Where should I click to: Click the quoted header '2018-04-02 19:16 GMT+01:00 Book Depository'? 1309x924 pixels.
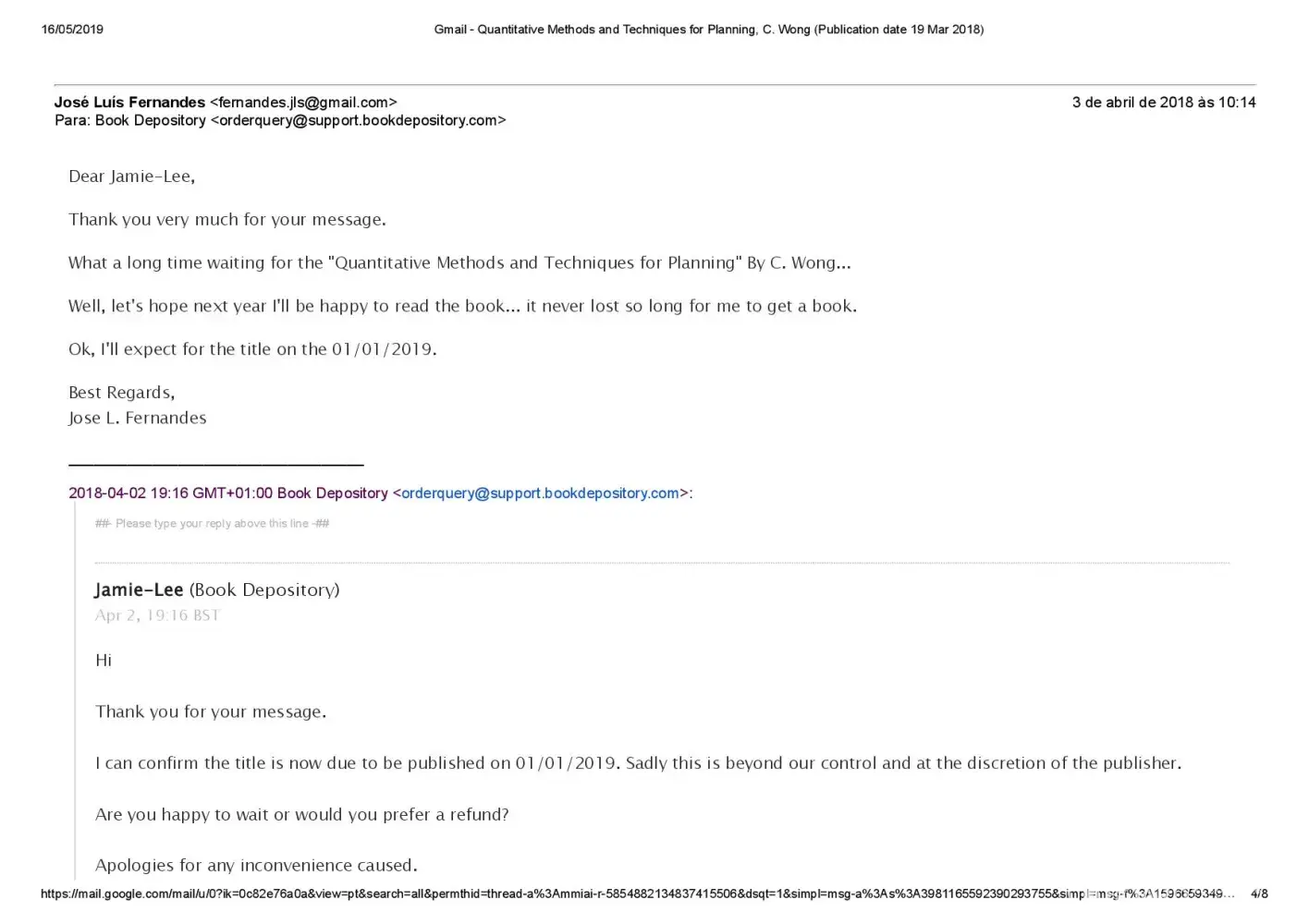227,493
